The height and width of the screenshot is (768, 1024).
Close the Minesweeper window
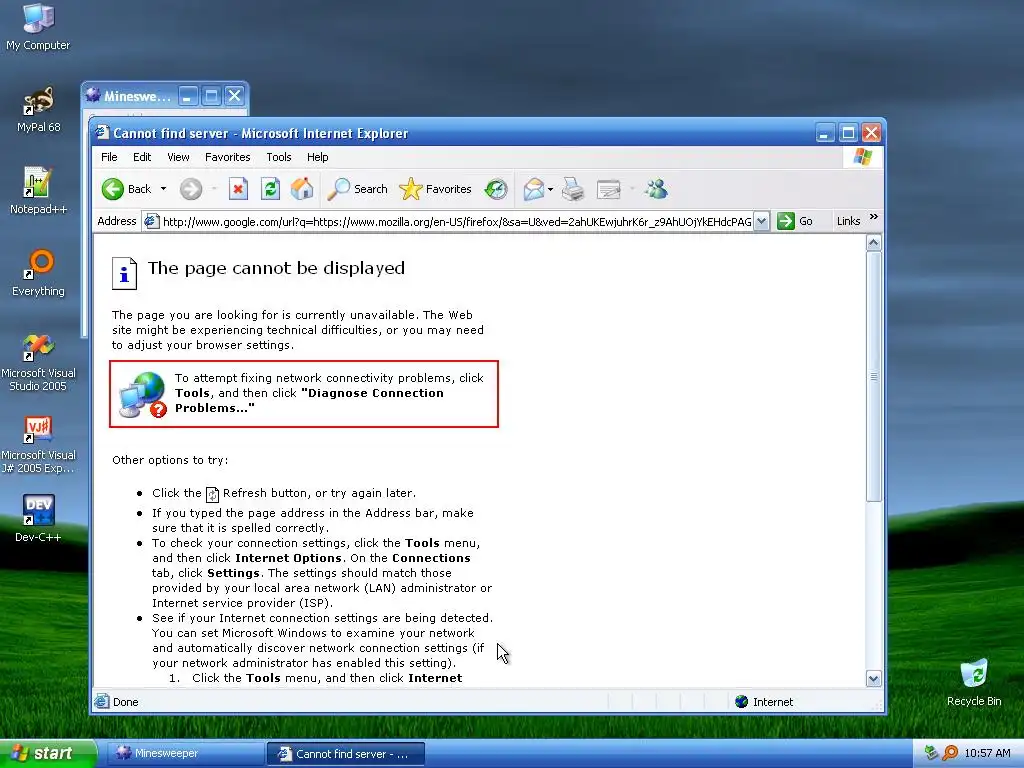coord(234,97)
